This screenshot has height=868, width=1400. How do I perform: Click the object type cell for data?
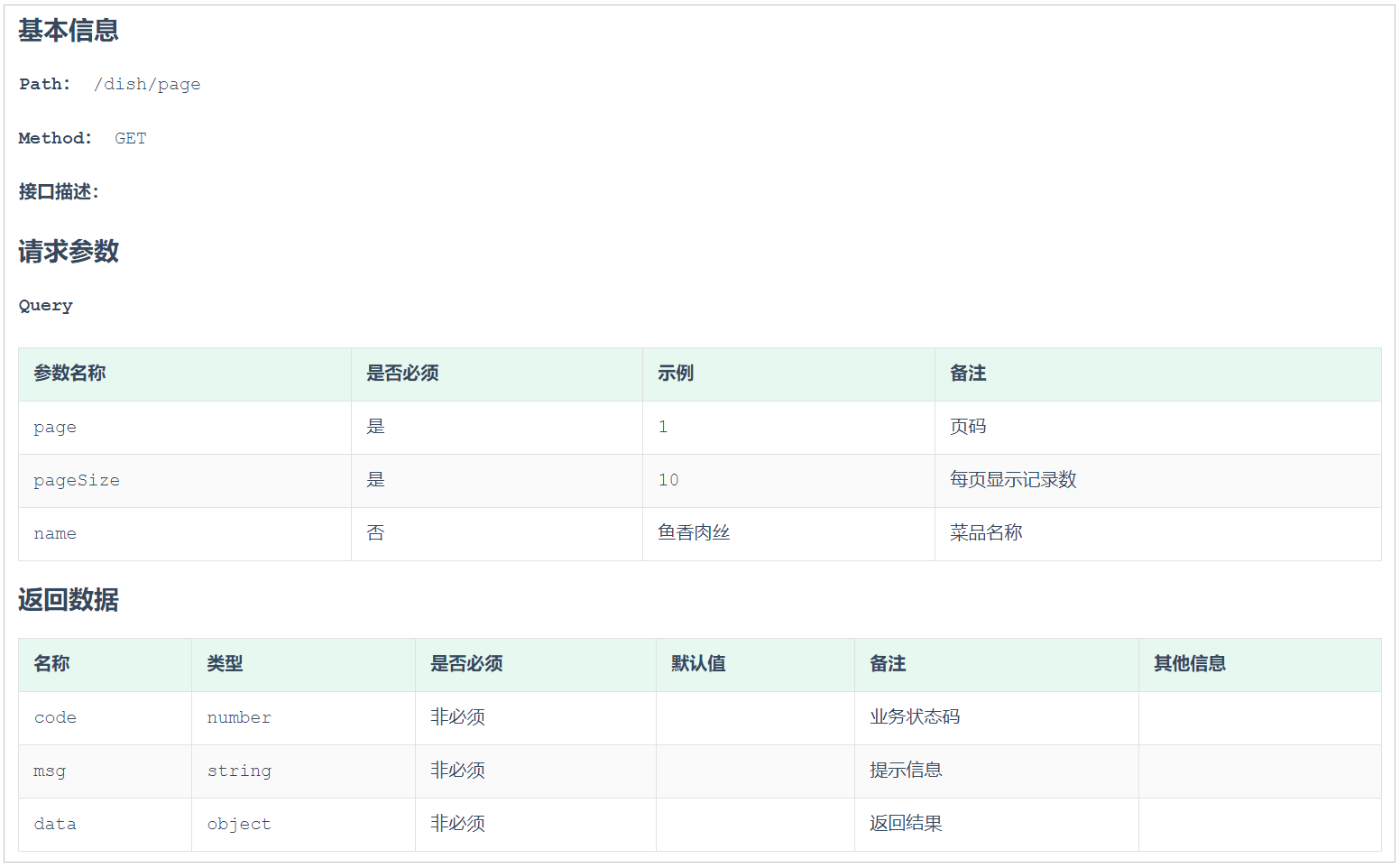click(239, 825)
